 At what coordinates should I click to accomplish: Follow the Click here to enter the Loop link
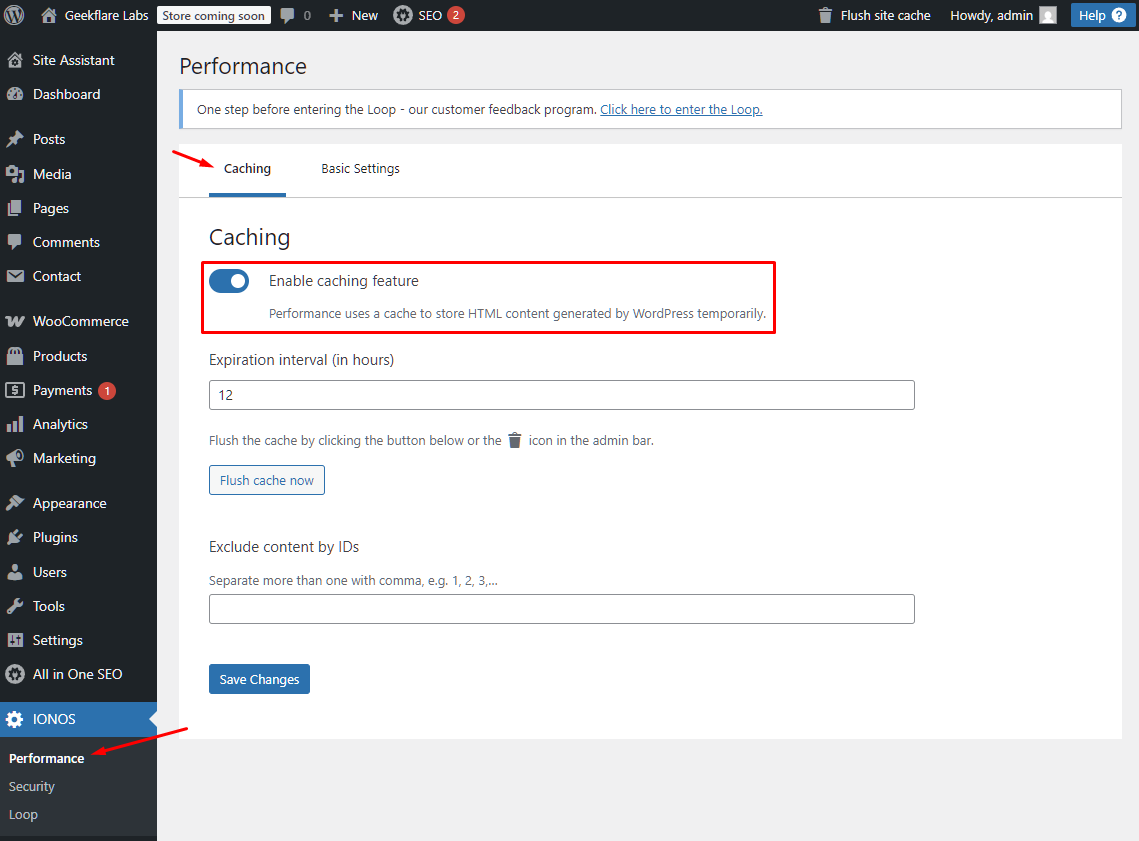(x=681, y=109)
